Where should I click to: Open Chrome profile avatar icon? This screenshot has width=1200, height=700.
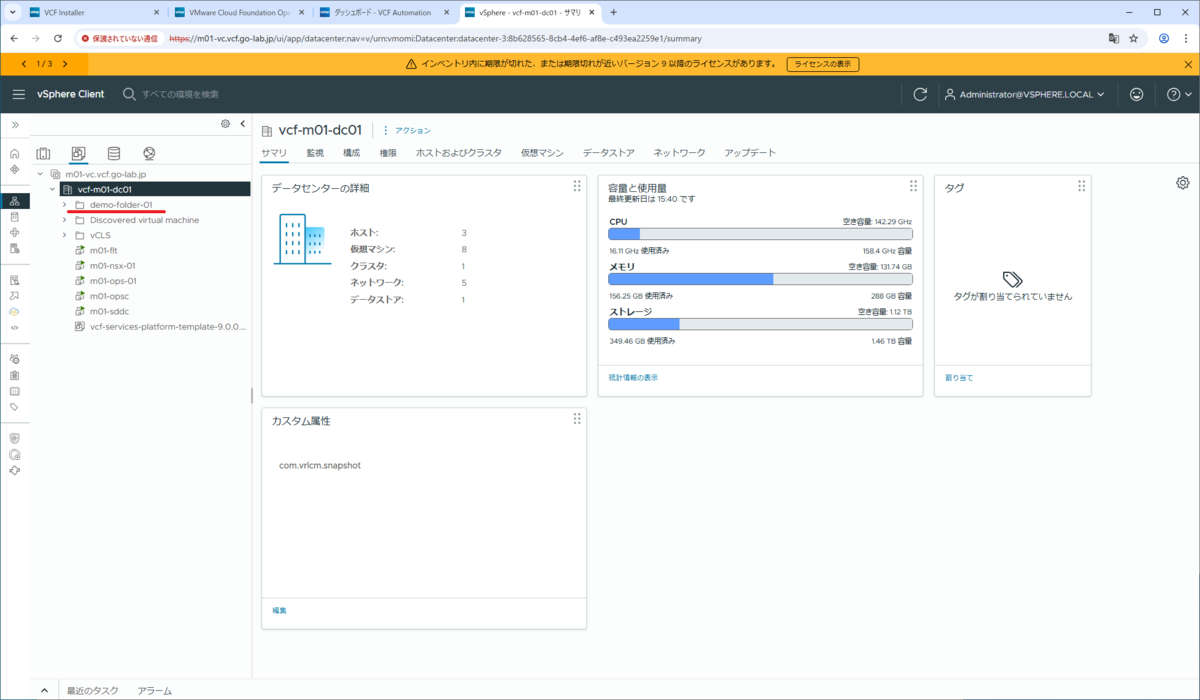tap(1164, 38)
